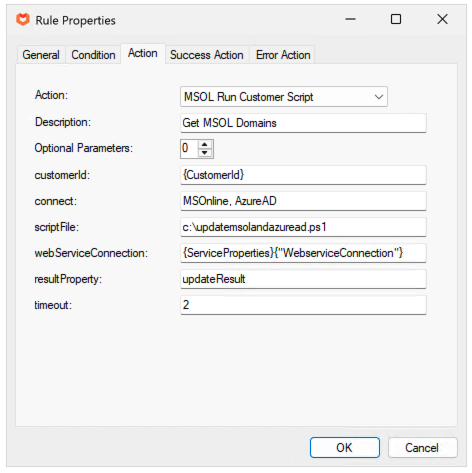Click the 'Action:' field label

(x=51, y=95)
